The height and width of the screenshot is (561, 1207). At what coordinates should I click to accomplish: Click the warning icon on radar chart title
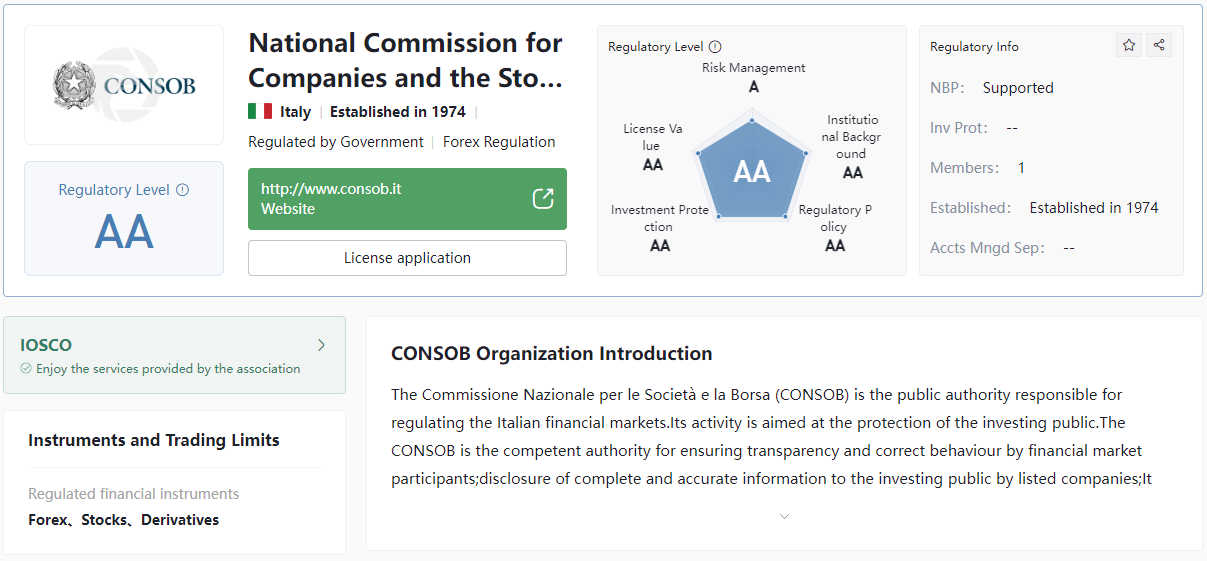pos(715,46)
